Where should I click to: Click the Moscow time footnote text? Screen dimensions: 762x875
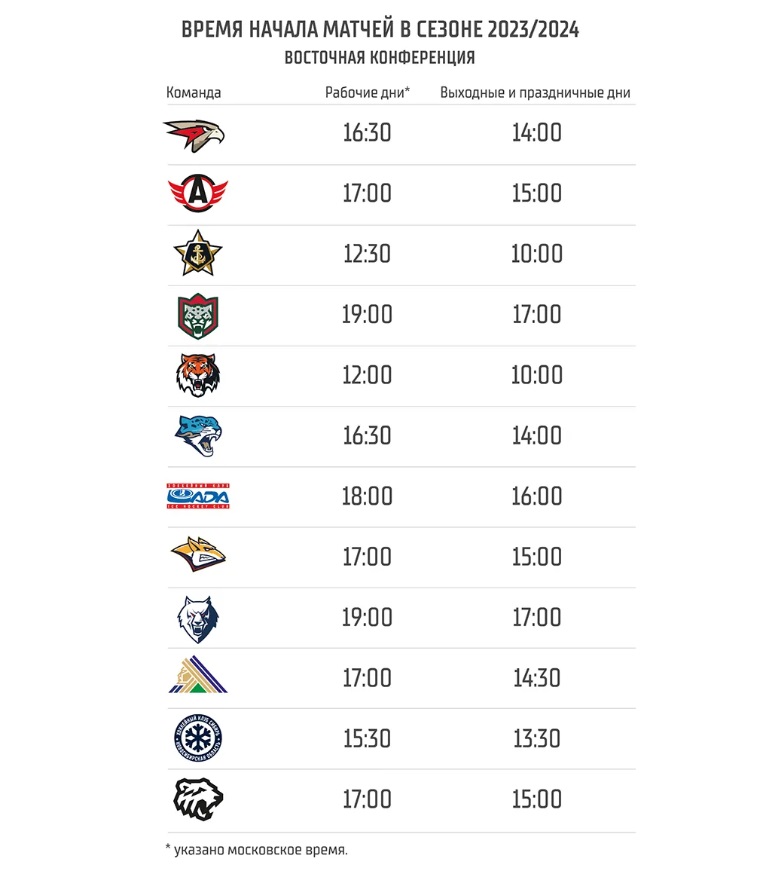pyautogui.click(x=256, y=850)
